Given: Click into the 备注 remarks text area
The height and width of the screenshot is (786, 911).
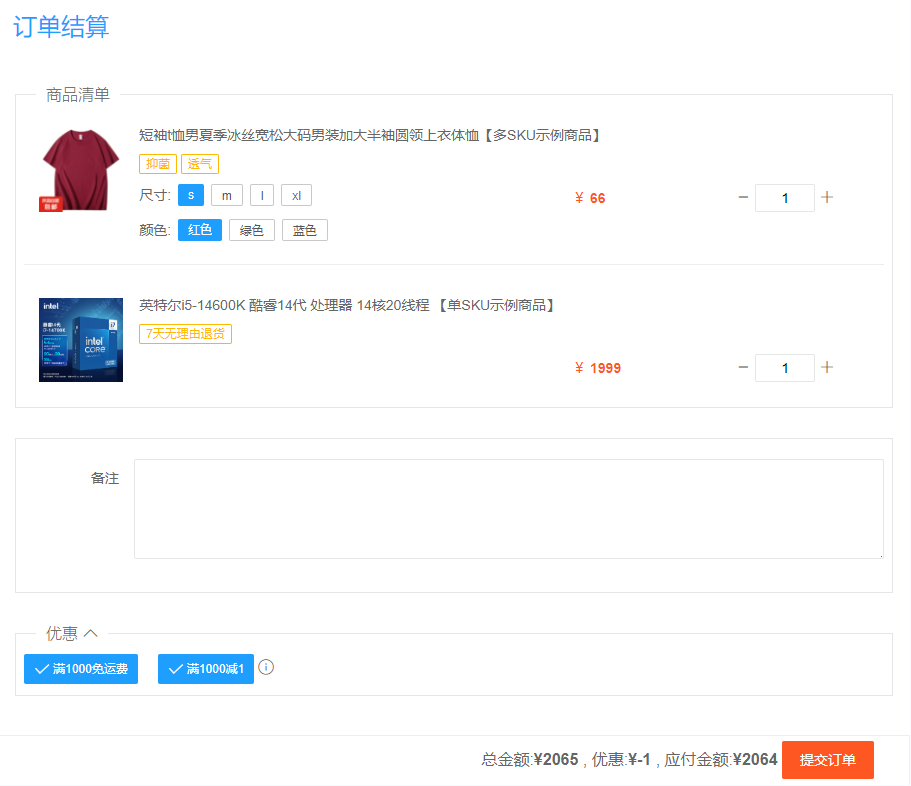Looking at the screenshot, I should [508, 508].
